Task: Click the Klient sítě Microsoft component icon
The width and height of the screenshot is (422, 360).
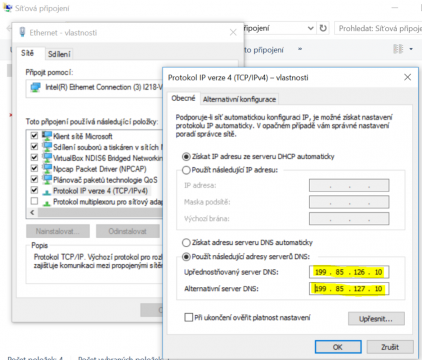Action: pos(47,136)
